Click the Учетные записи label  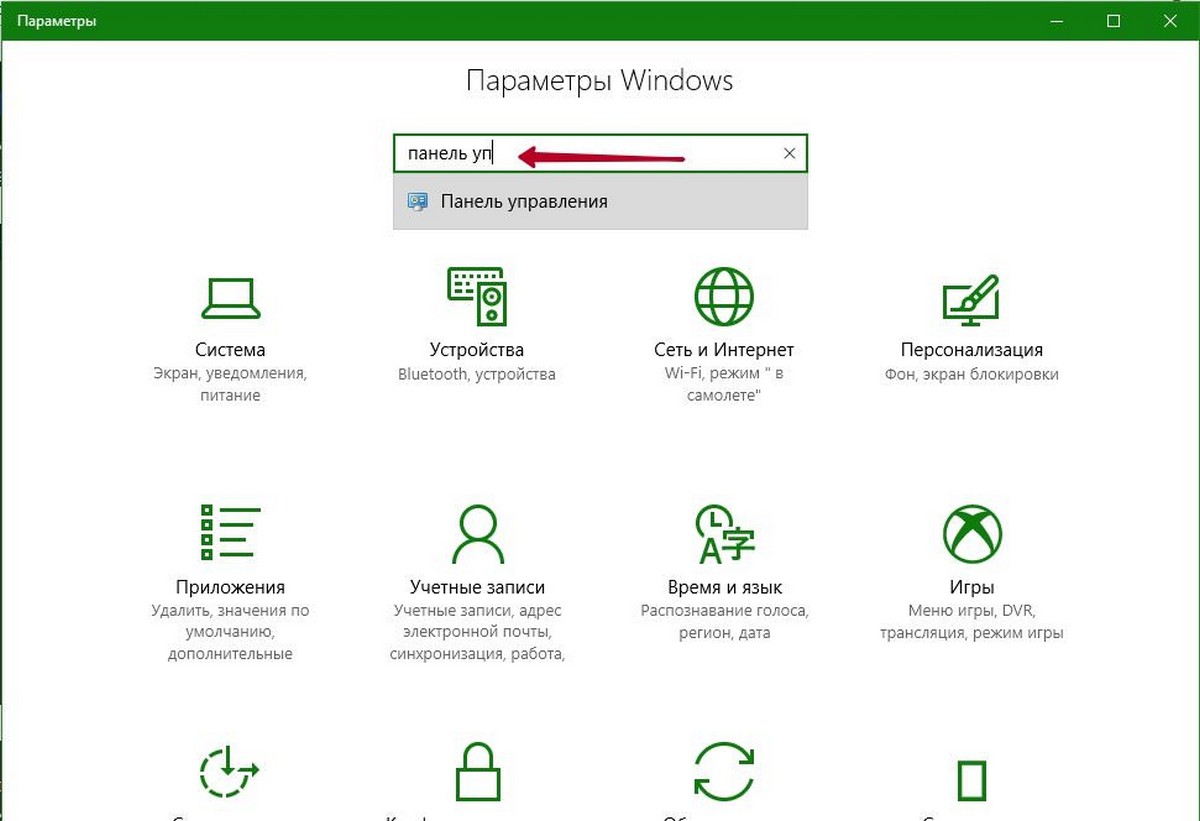tap(477, 587)
